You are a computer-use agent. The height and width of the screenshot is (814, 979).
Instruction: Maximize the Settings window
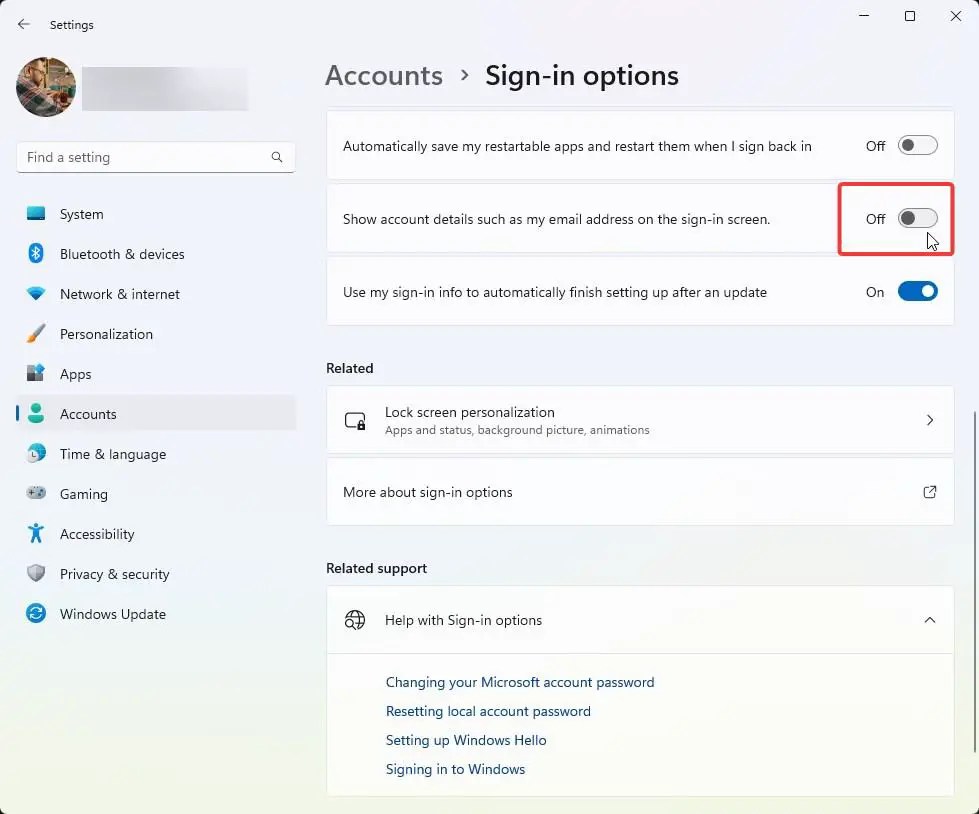[x=910, y=16]
